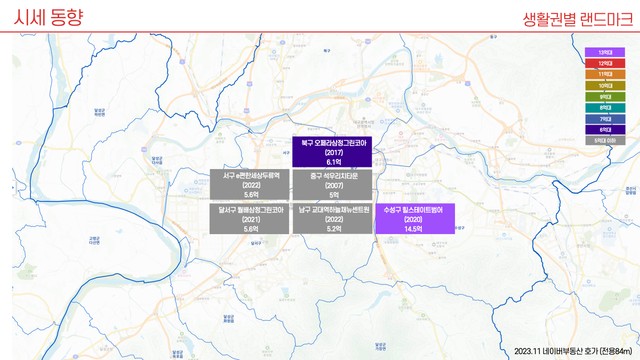The height and width of the screenshot is (360, 640).
Task: Click the gray 5억대 이하 legend swatch
Action: (605, 140)
